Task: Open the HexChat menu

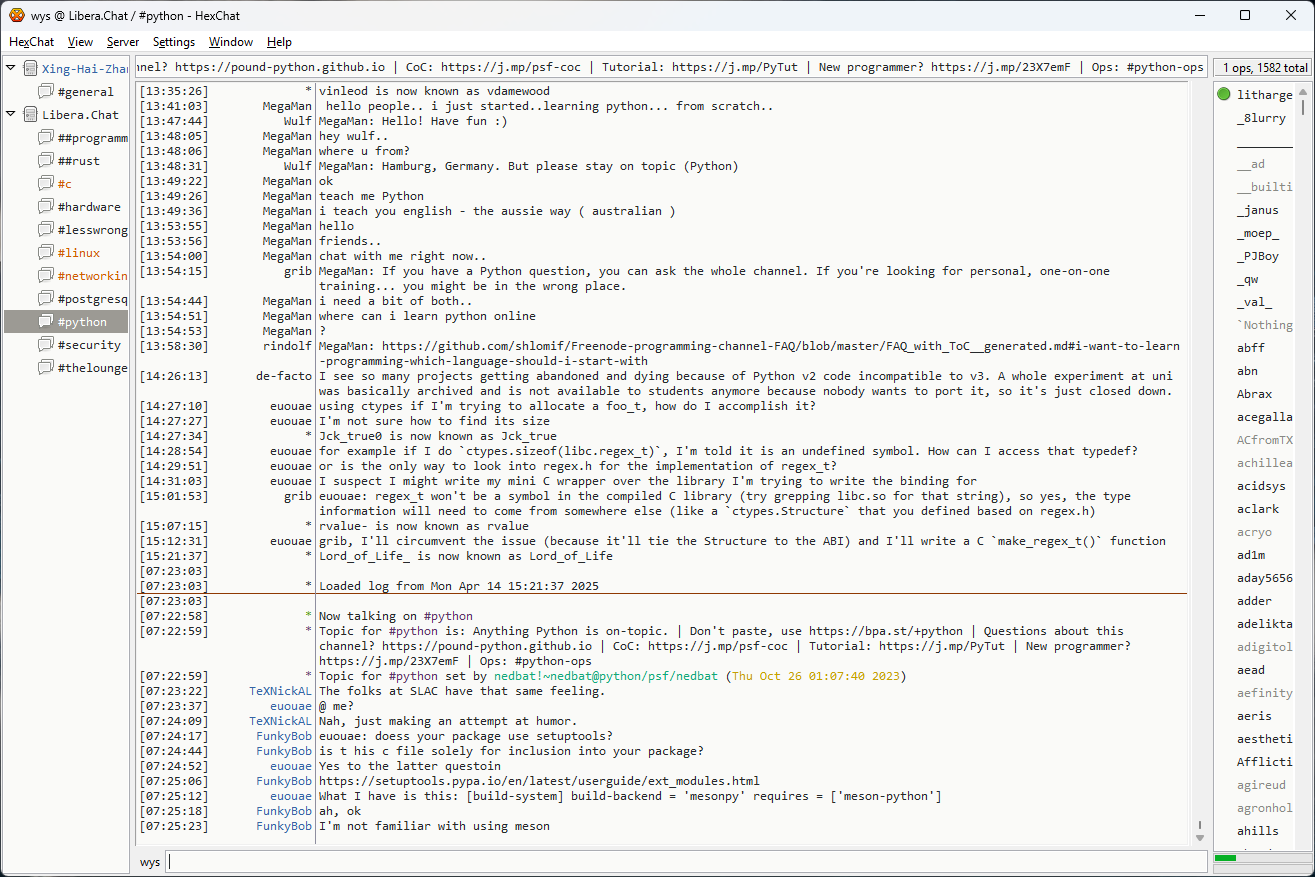Action: (31, 42)
